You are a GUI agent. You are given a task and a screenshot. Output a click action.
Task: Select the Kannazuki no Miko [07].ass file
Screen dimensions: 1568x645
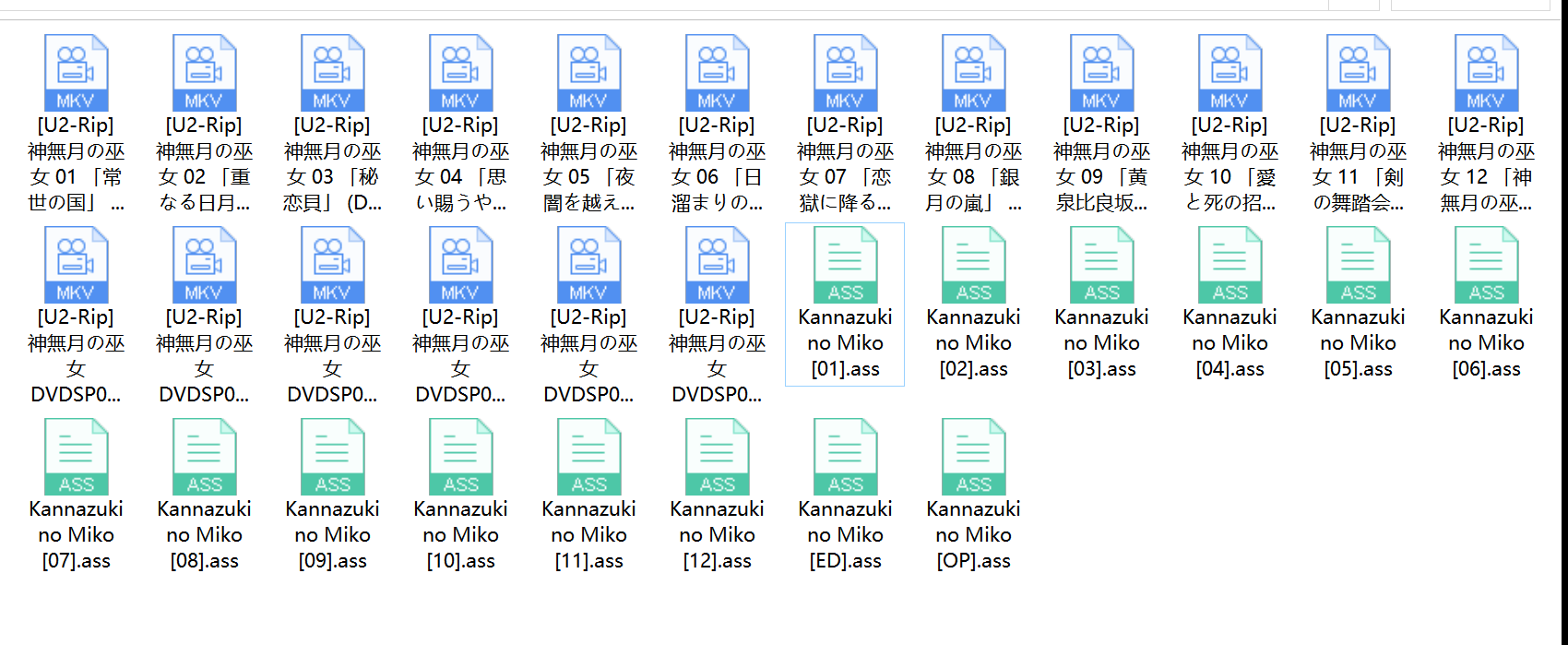[76, 458]
